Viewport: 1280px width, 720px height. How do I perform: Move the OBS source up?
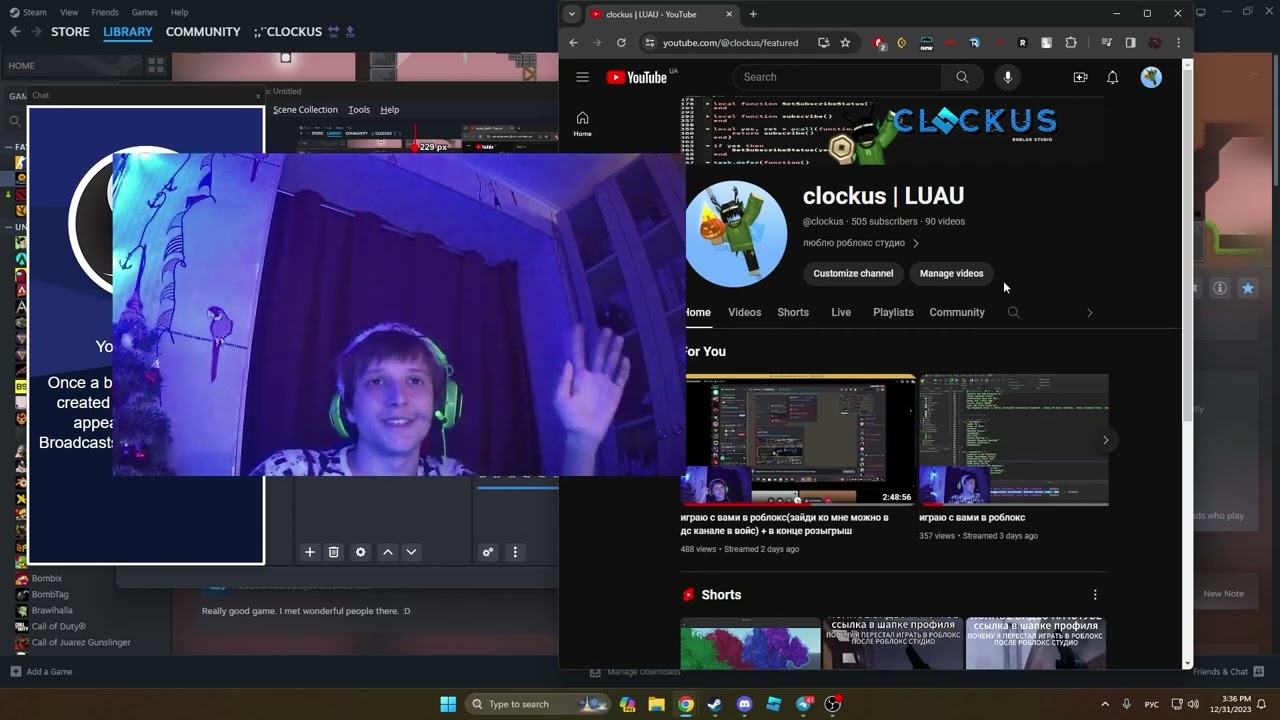(x=388, y=552)
